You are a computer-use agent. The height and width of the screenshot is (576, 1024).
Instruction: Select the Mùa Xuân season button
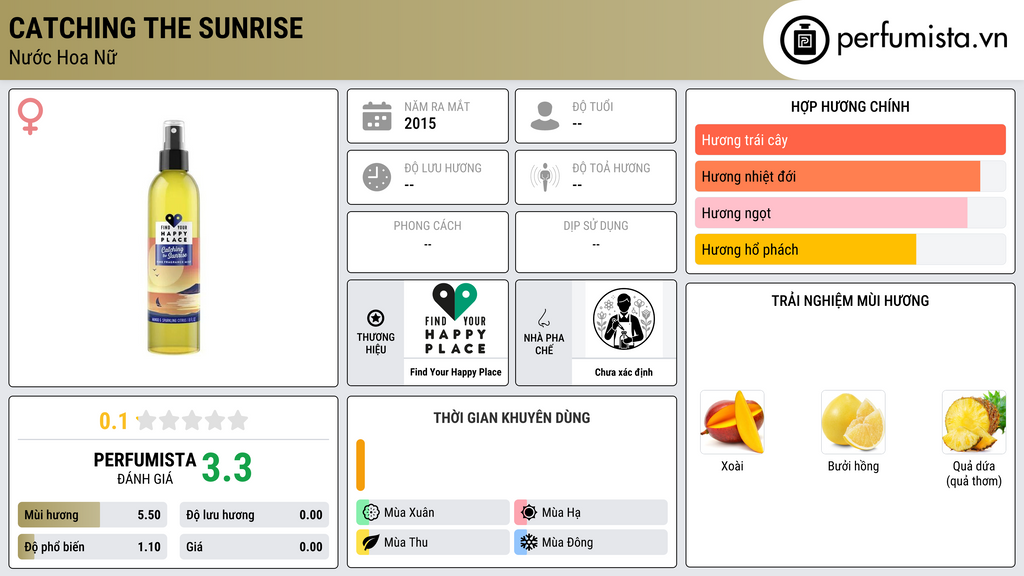432,512
